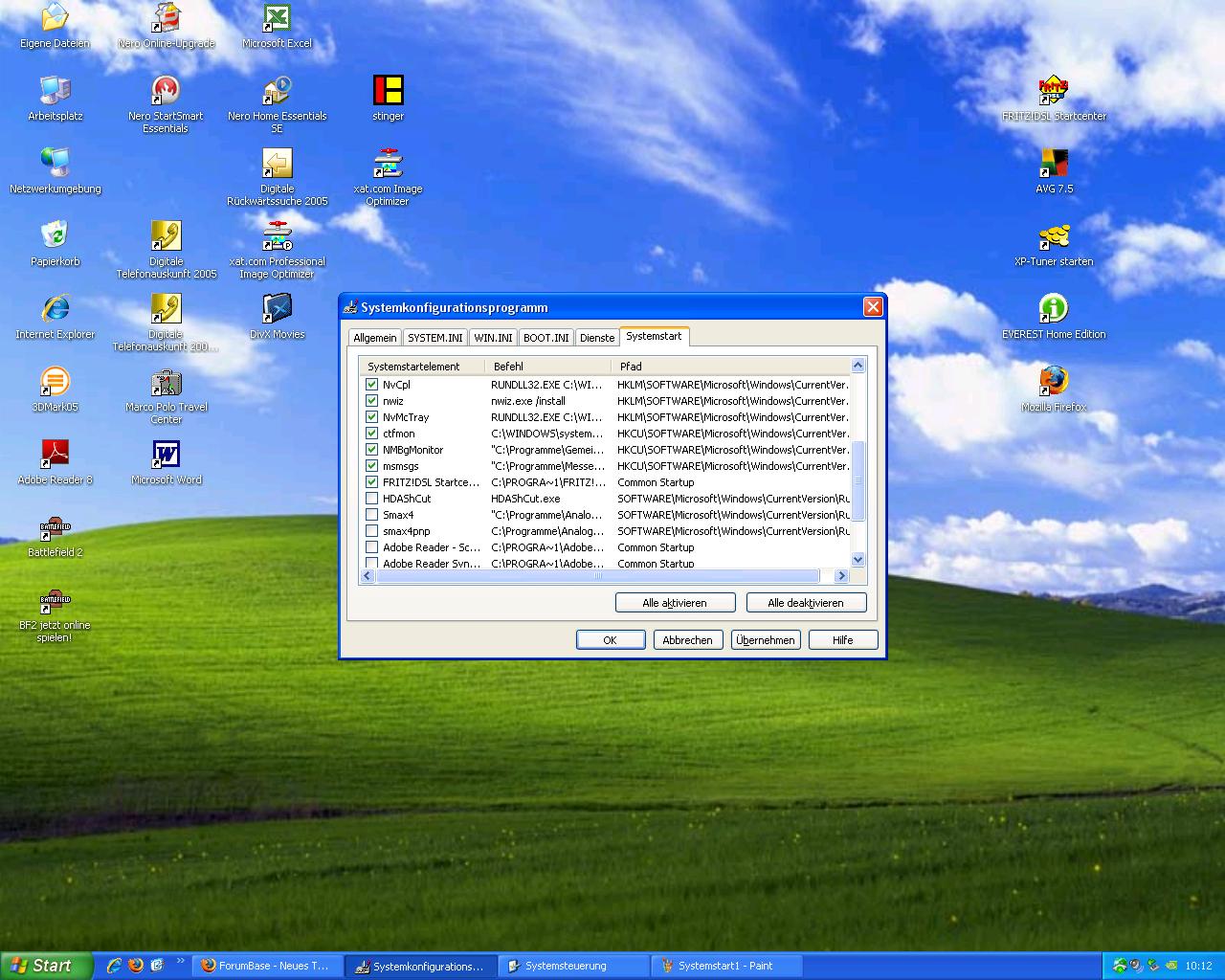Open FRITZ!DSL Startcenter desktop icon
The width and height of the screenshot is (1225, 980).
pos(1054,98)
